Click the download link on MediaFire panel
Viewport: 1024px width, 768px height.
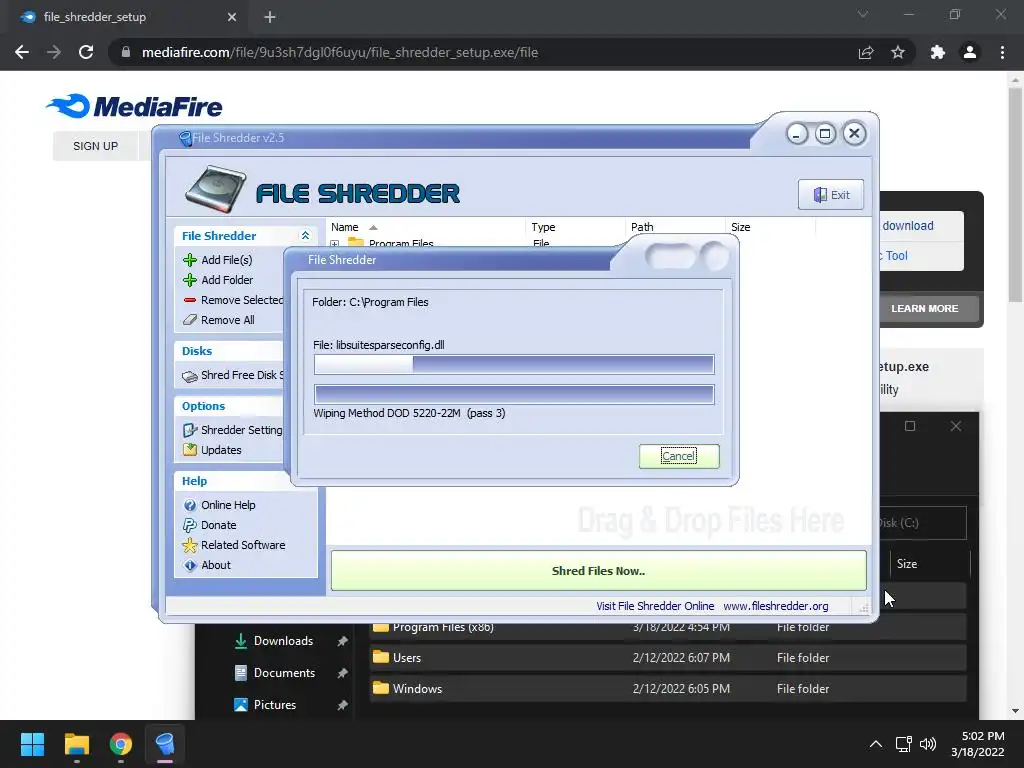908,226
